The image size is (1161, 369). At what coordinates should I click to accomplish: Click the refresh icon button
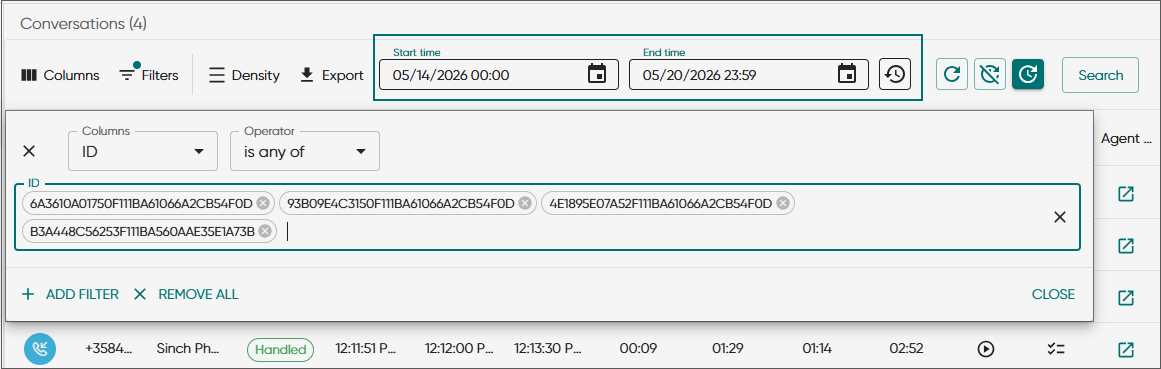(951, 74)
